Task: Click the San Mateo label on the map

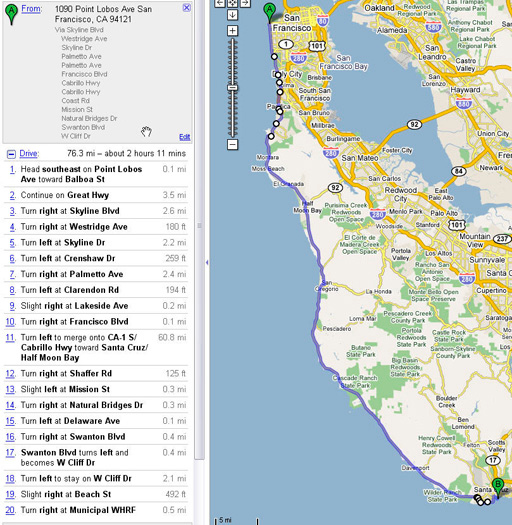Action: tap(360, 158)
